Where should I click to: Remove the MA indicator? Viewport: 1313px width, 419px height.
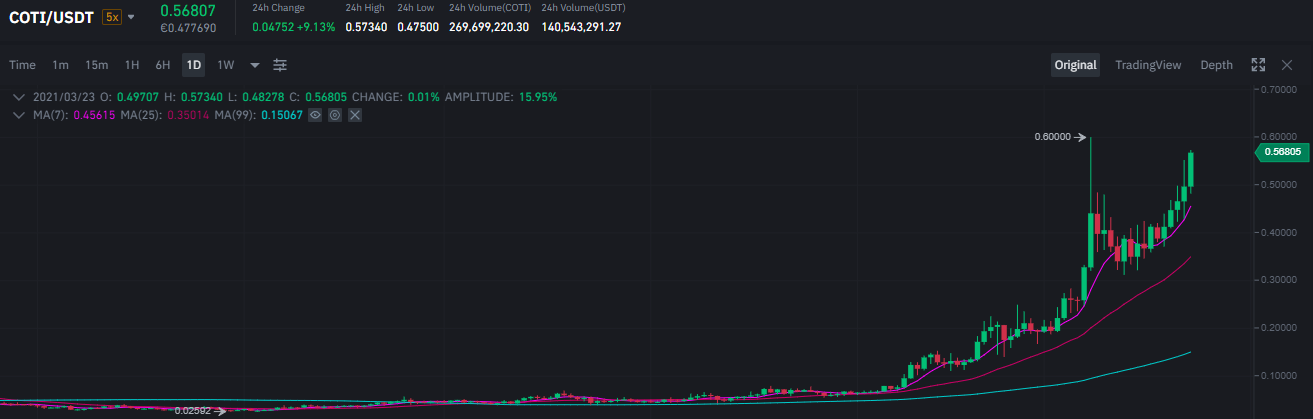[355, 116]
